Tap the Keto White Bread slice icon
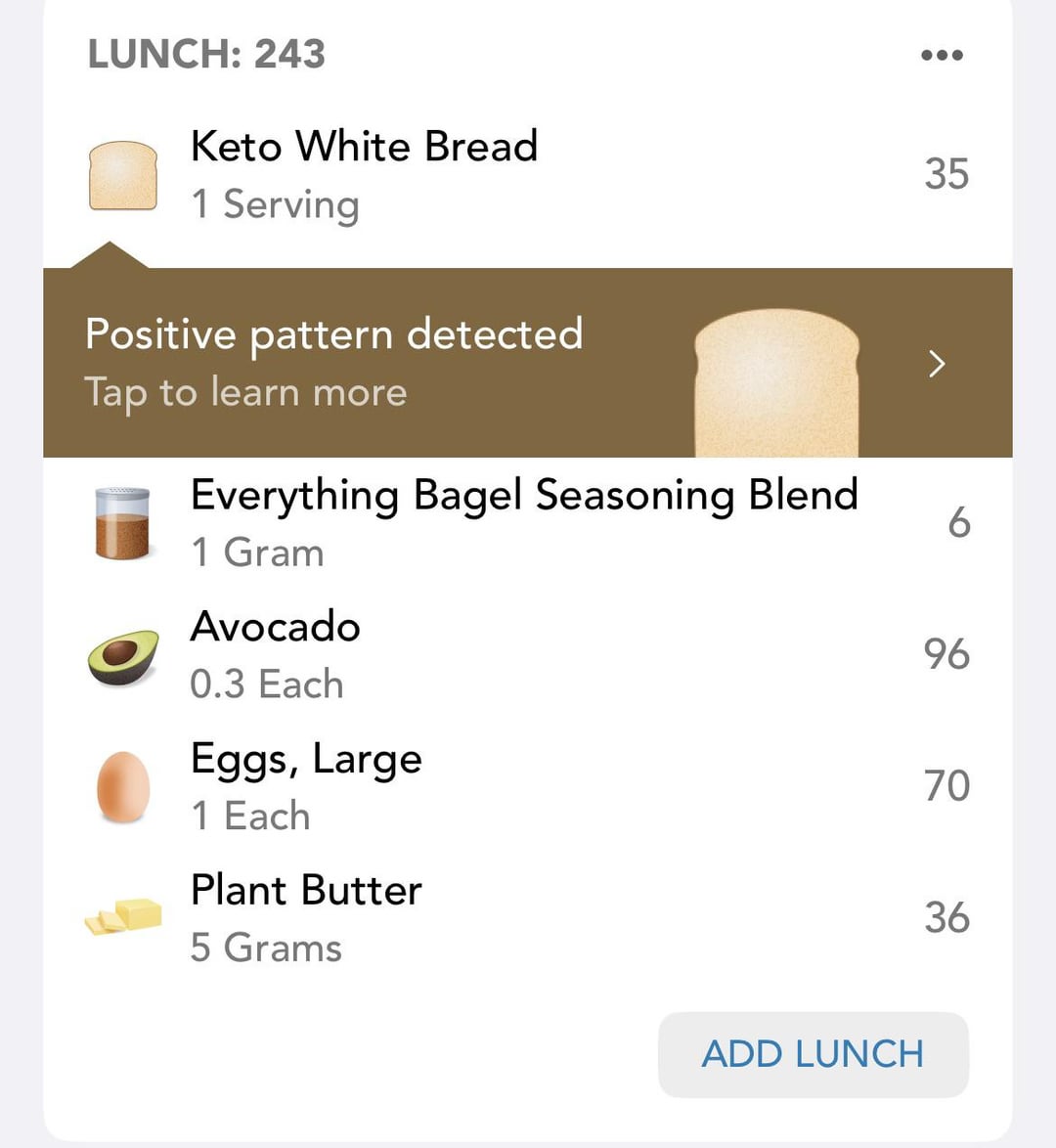This screenshot has height=1148, width=1056. 123,175
